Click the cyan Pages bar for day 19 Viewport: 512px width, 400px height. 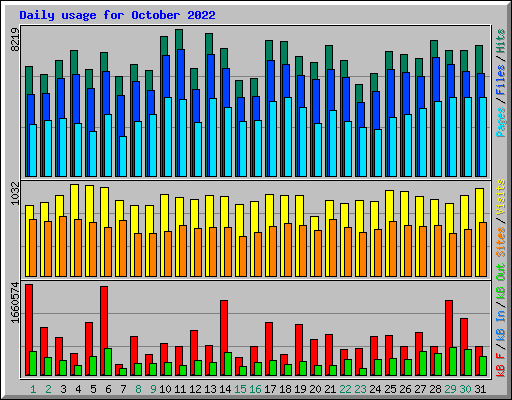[x=303, y=142]
